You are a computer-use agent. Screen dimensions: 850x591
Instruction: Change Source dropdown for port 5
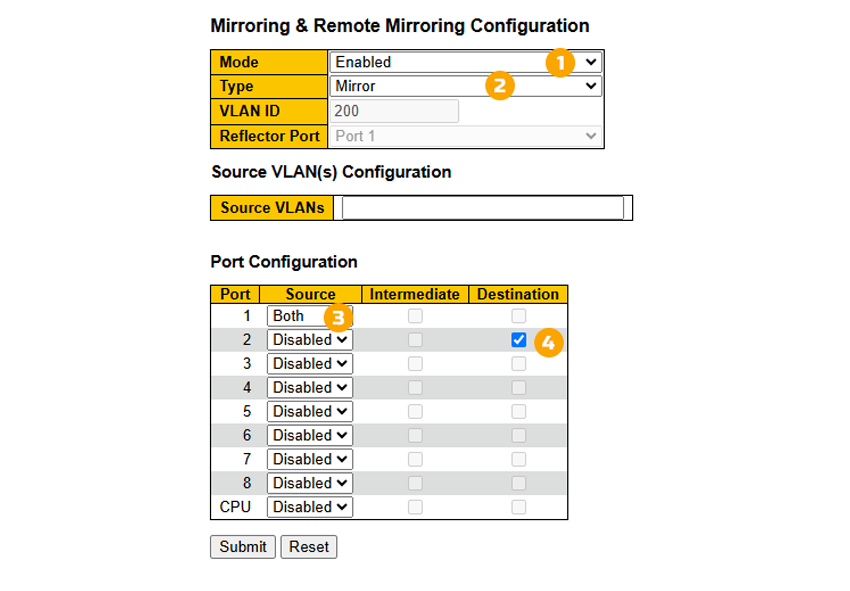(310, 412)
